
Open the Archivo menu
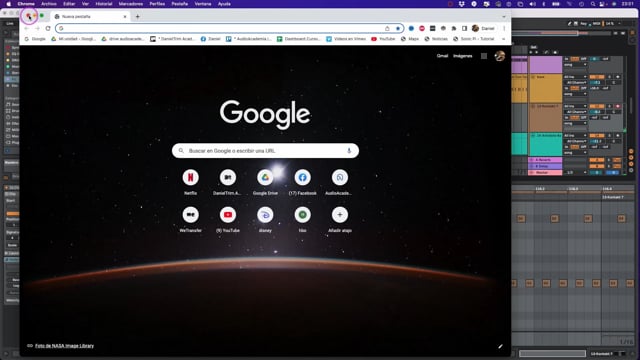49,4
